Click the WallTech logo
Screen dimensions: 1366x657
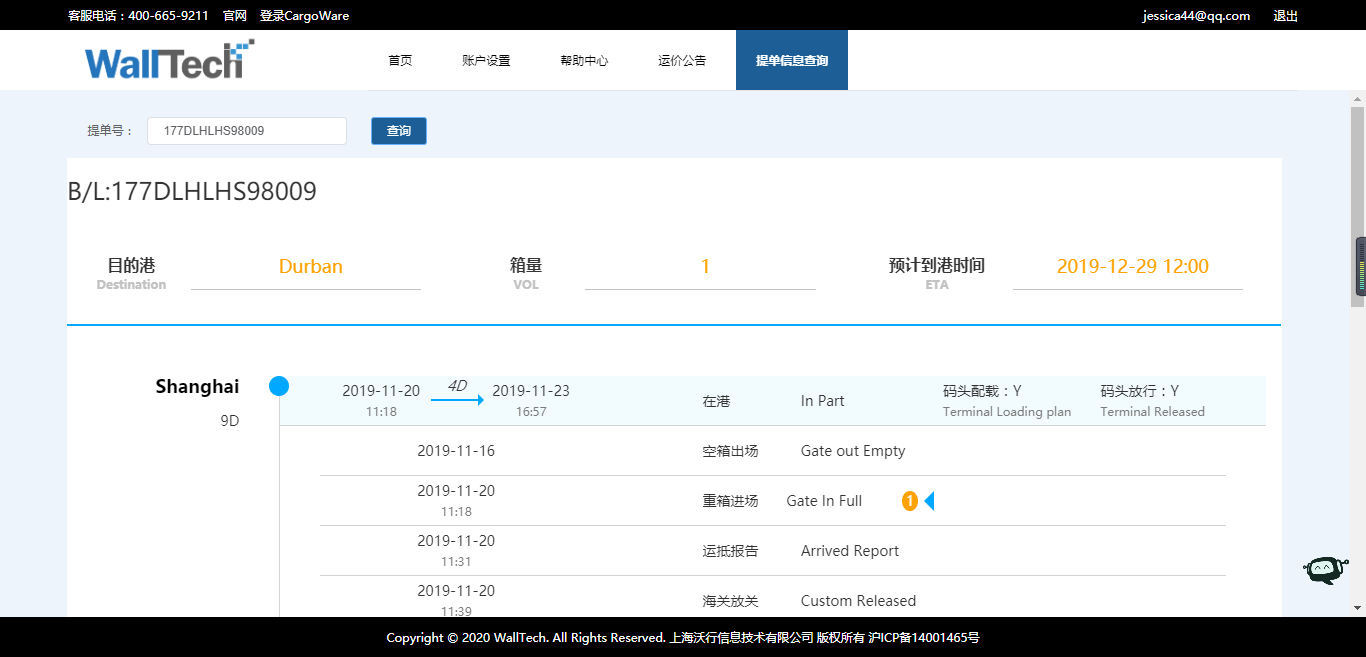[x=168, y=60]
